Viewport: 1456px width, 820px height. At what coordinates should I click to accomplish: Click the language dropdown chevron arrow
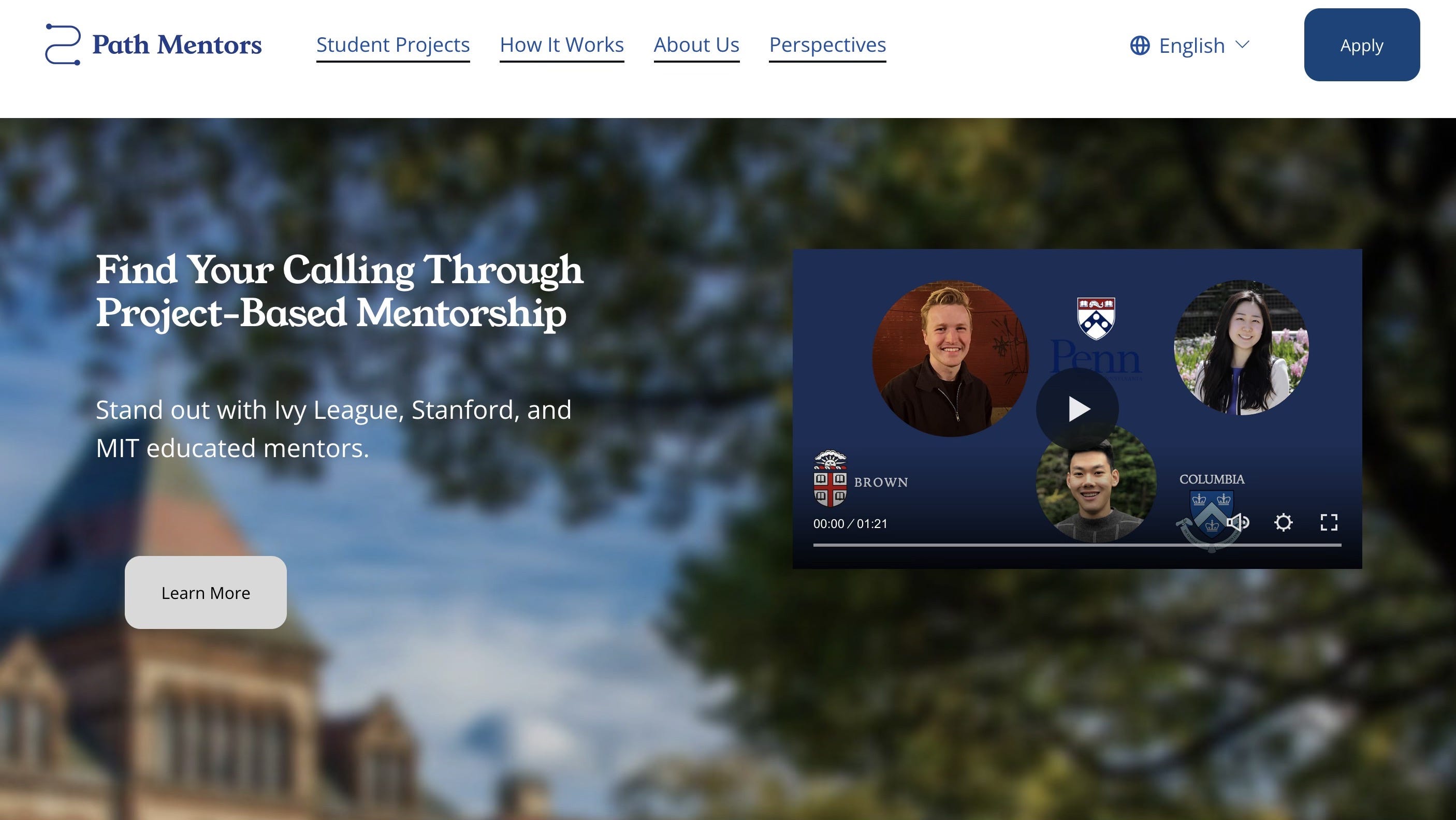pos(1242,44)
